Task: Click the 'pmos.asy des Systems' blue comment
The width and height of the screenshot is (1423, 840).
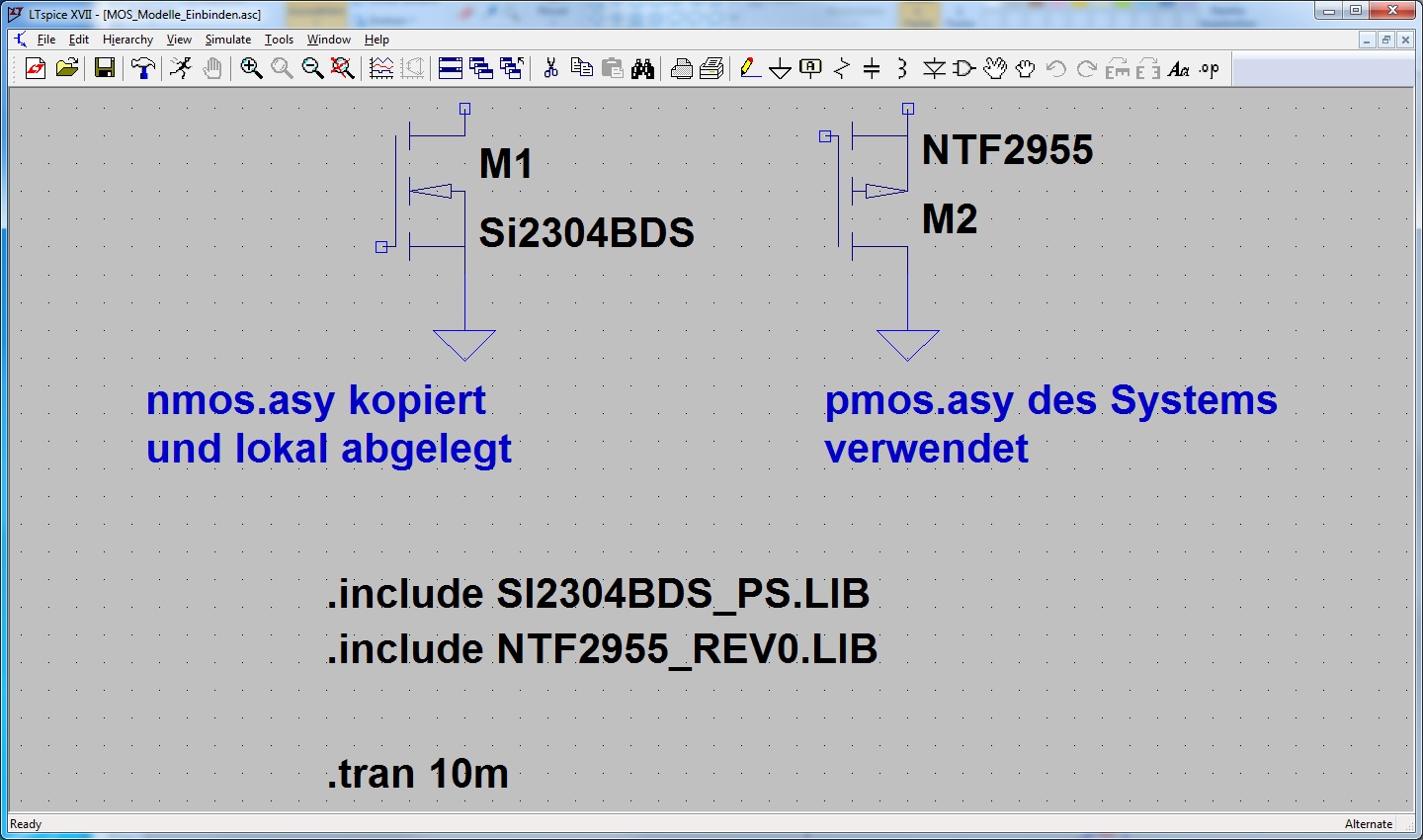Action: tap(1051, 400)
